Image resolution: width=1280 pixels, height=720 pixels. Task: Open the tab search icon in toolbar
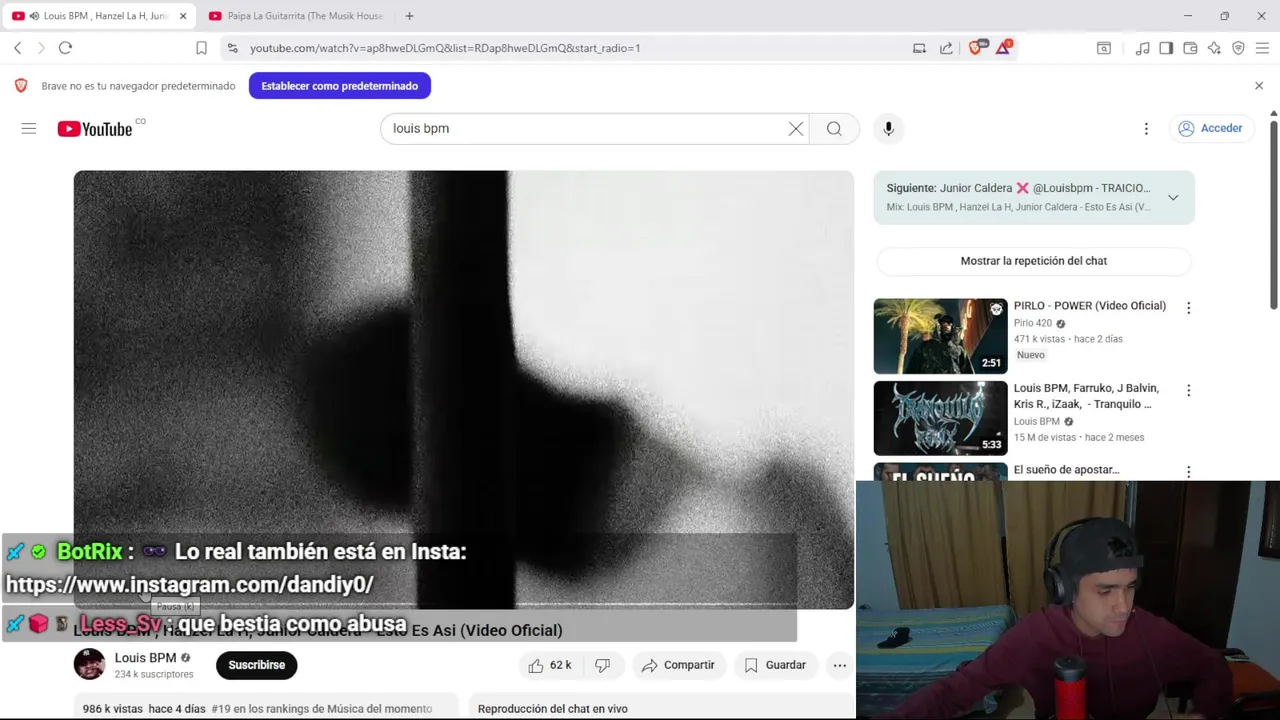point(1104,48)
